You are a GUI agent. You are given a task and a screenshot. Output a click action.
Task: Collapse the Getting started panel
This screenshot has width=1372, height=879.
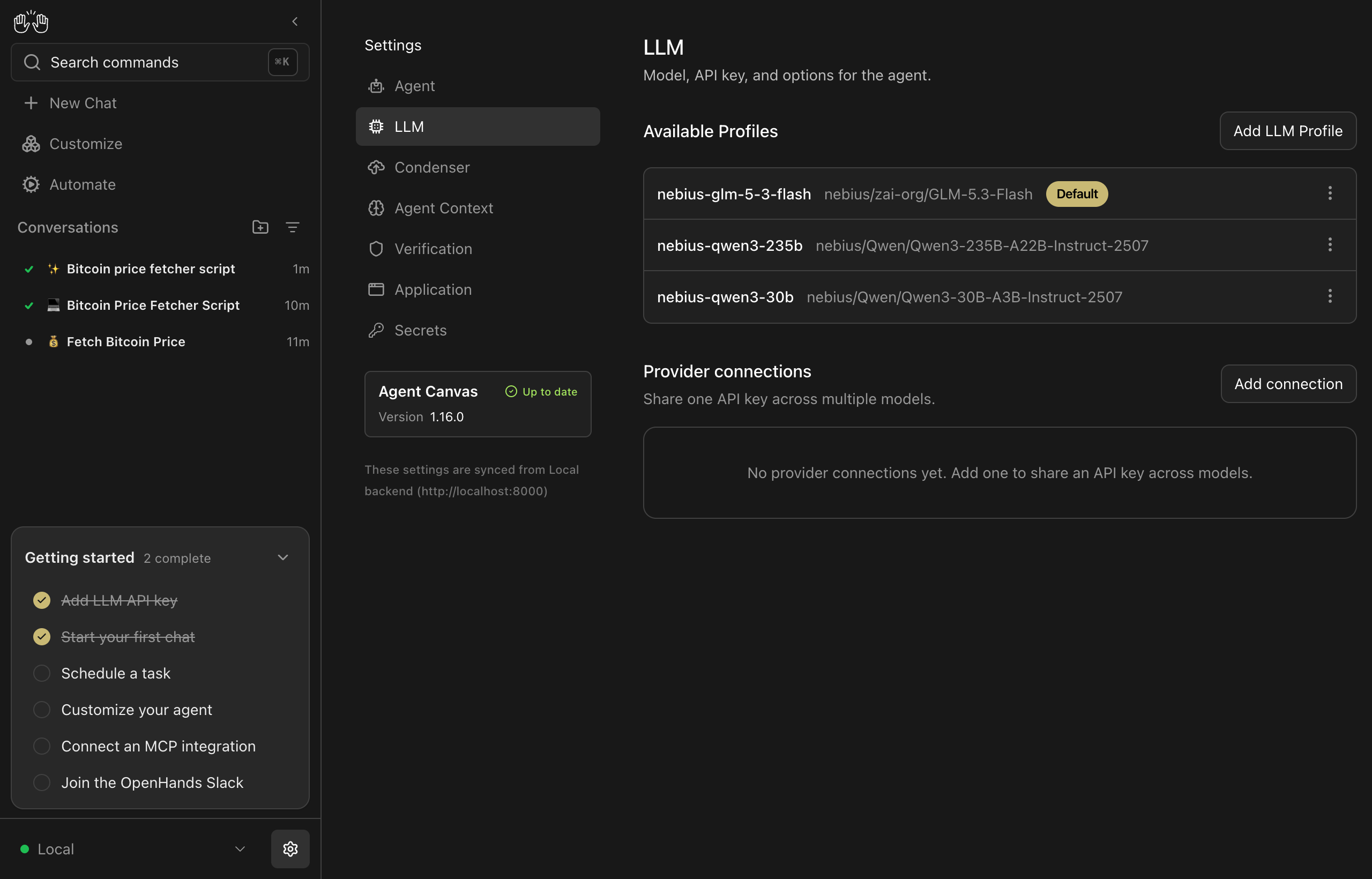point(283,557)
